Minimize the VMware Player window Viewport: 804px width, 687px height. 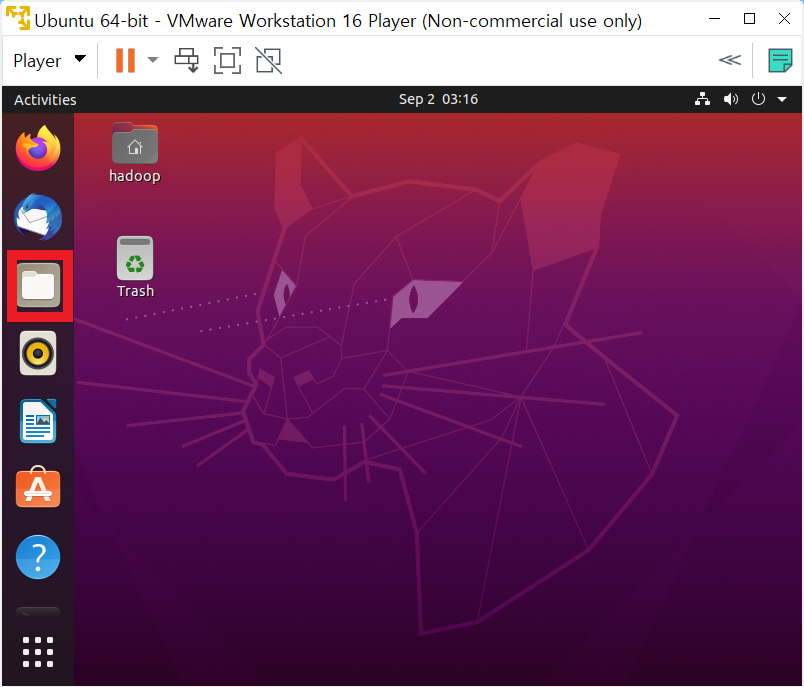714,19
